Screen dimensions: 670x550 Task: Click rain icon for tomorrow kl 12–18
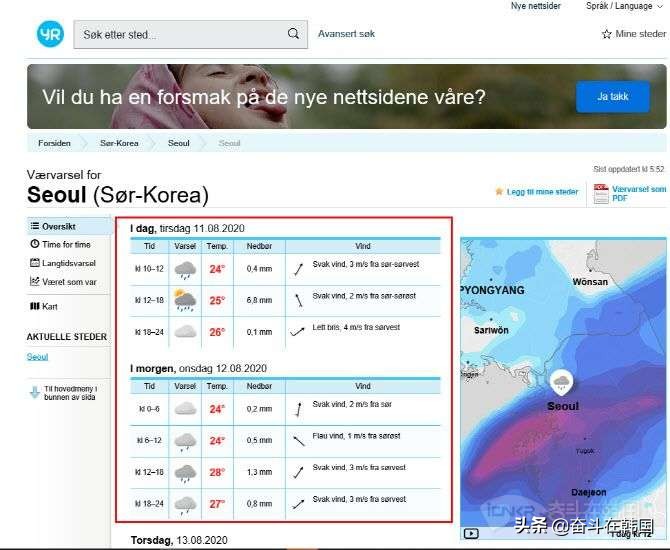(185, 473)
